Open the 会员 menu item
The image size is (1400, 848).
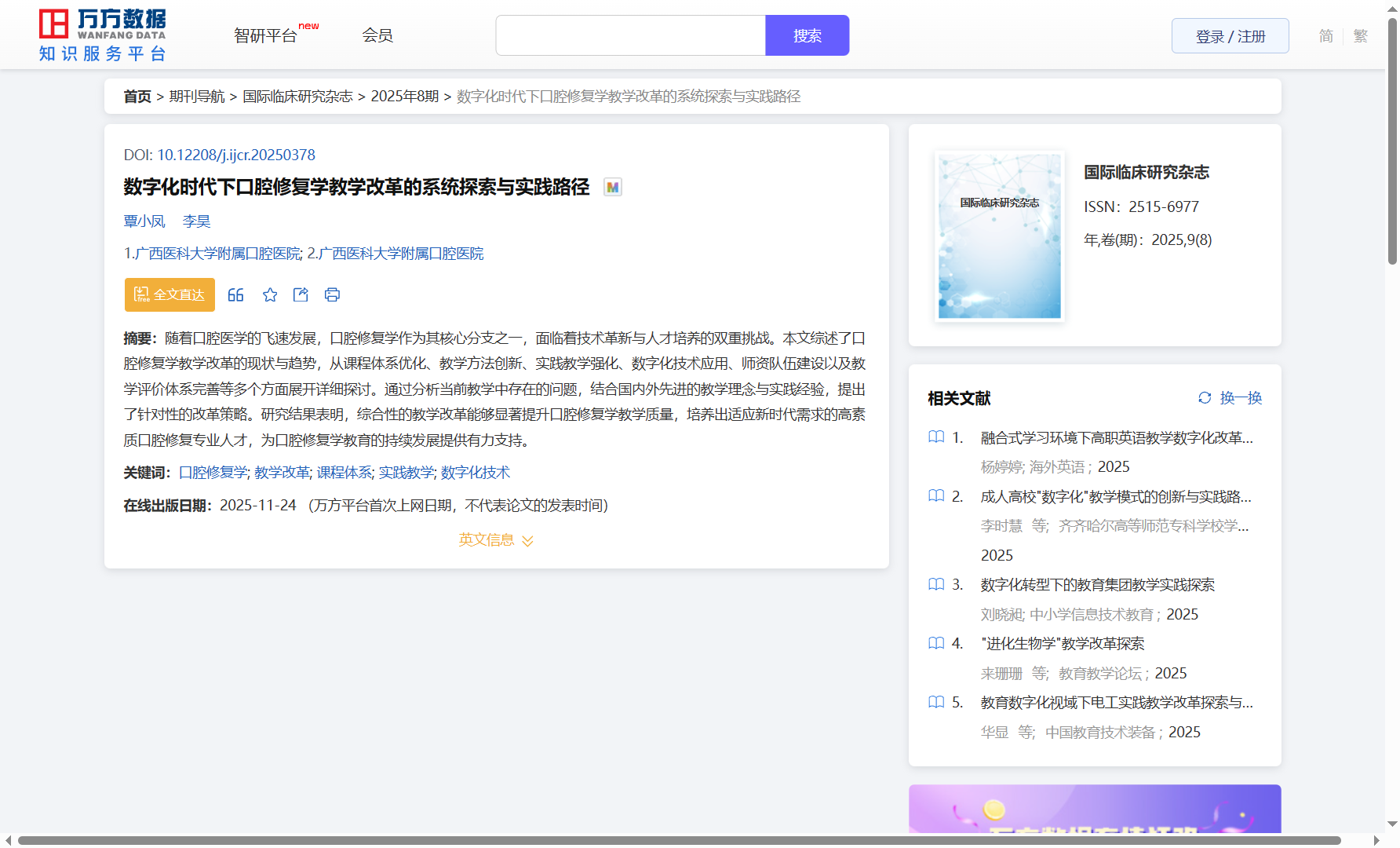pyautogui.click(x=377, y=36)
